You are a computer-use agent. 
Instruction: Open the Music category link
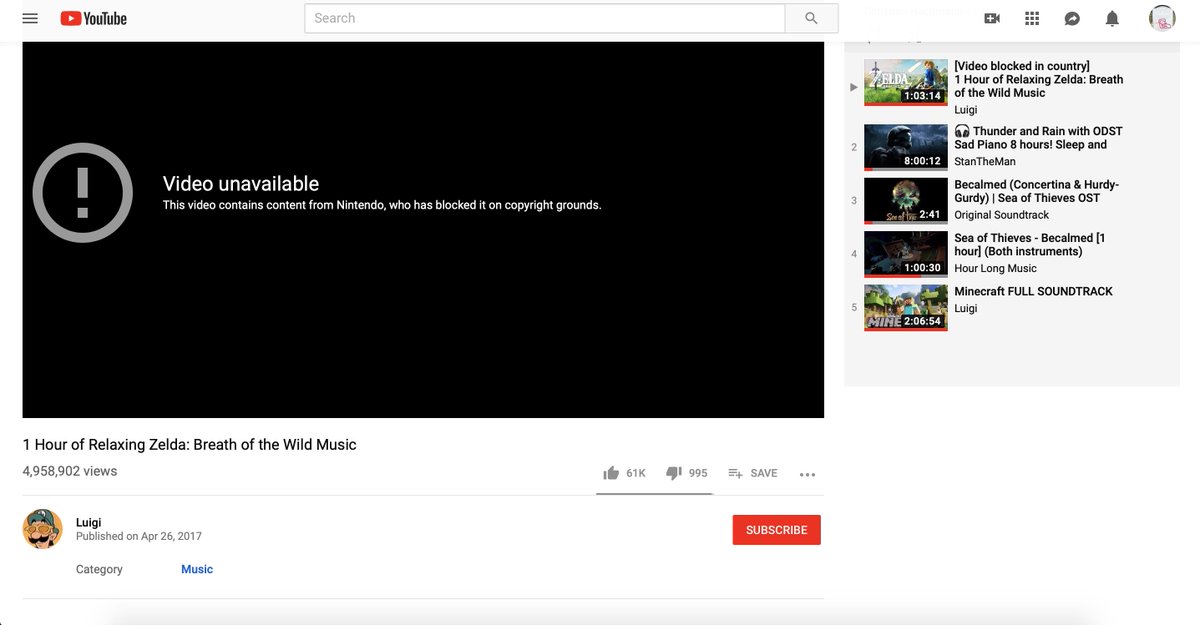[x=197, y=569]
